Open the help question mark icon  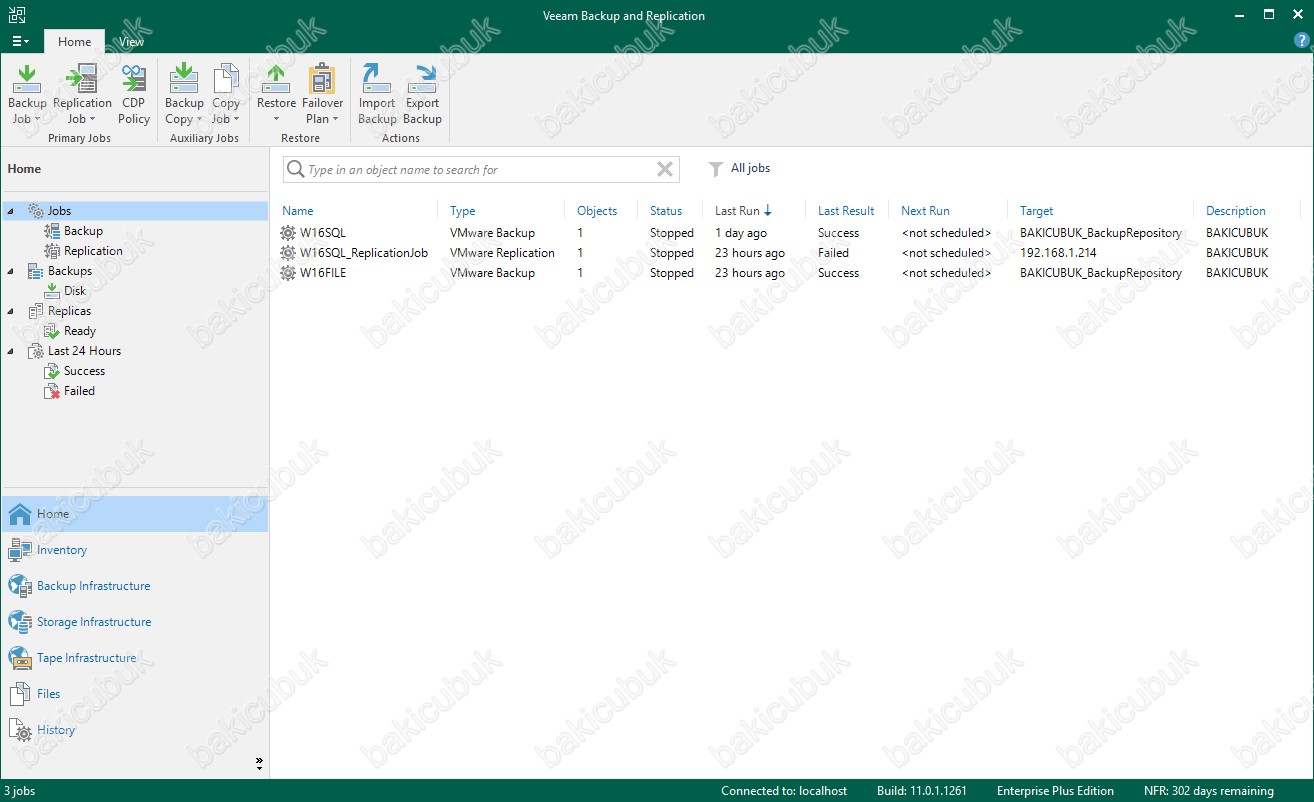(1301, 41)
